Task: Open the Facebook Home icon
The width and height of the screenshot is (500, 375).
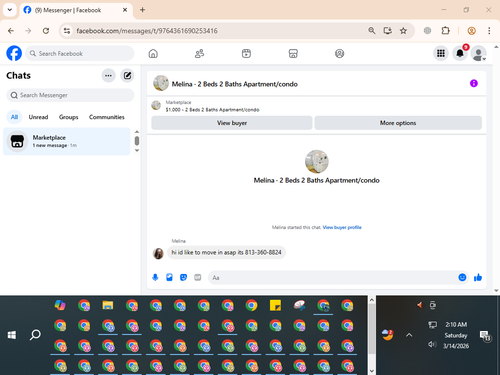Action: click(153, 53)
